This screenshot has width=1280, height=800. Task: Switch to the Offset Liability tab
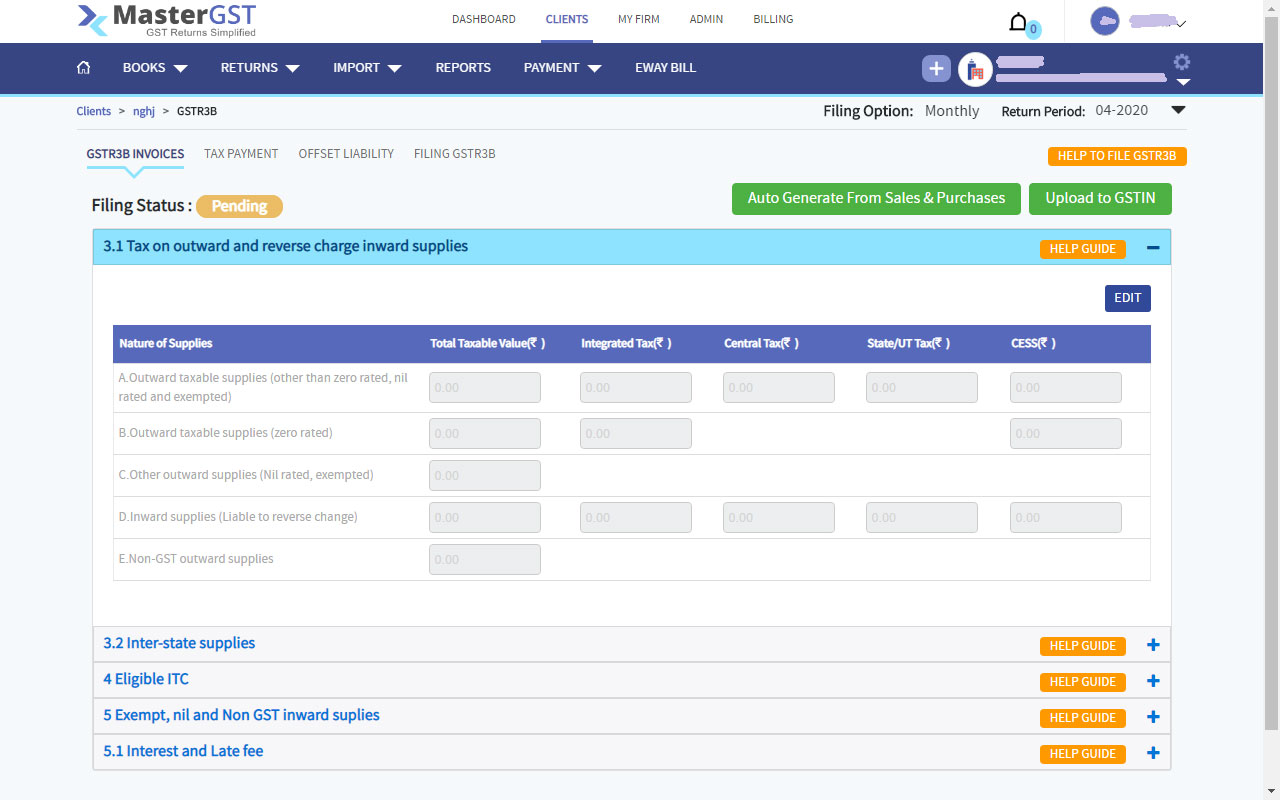(346, 154)
